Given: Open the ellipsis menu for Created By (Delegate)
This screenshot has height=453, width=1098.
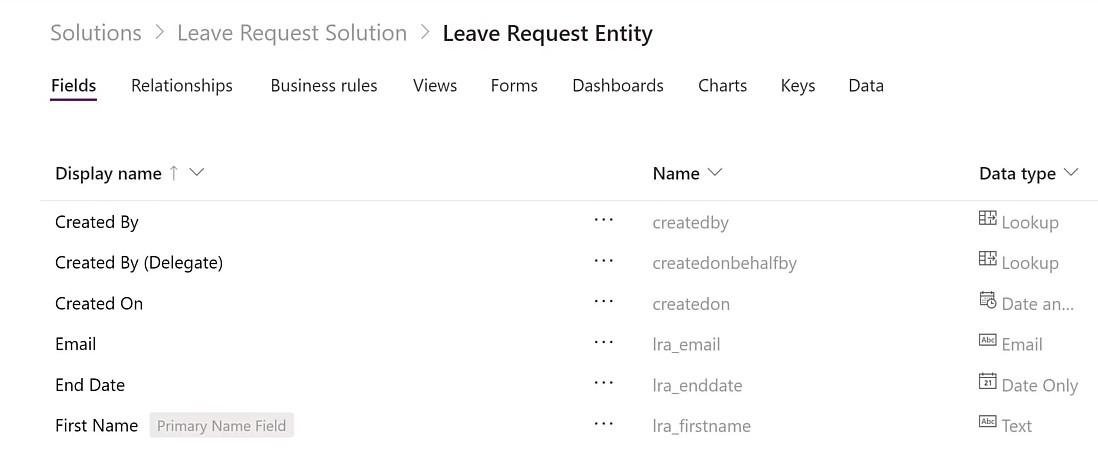Looking at the screenshot, I should (603, 260).
